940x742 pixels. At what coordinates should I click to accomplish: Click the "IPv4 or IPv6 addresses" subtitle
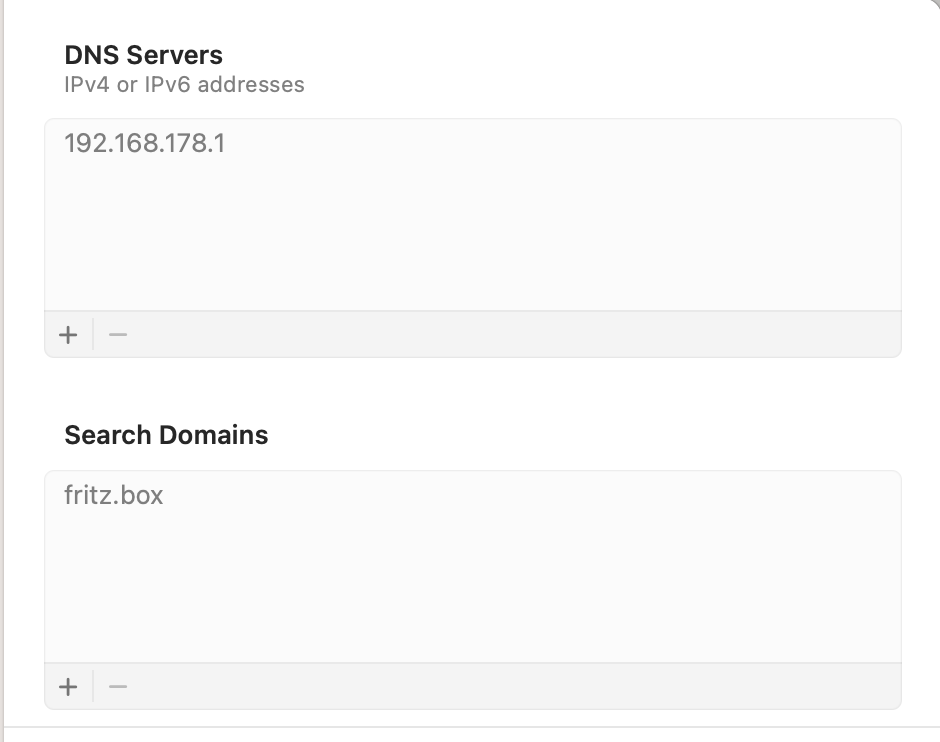click(184, 85)
